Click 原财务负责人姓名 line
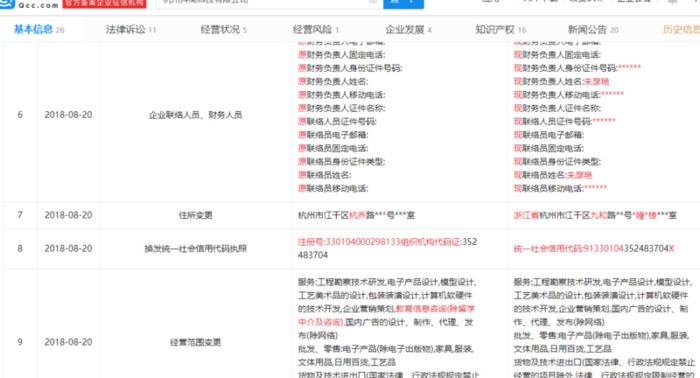This screenshot has width=700, height=378. pyautogui.click(x=333, y=82)
